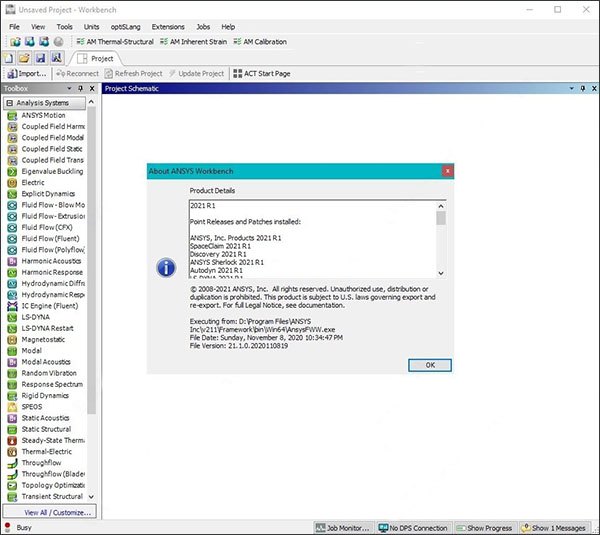Click the Rigid Dynamics icon
The image size is (600, 535).
click(x=12, y=396)
